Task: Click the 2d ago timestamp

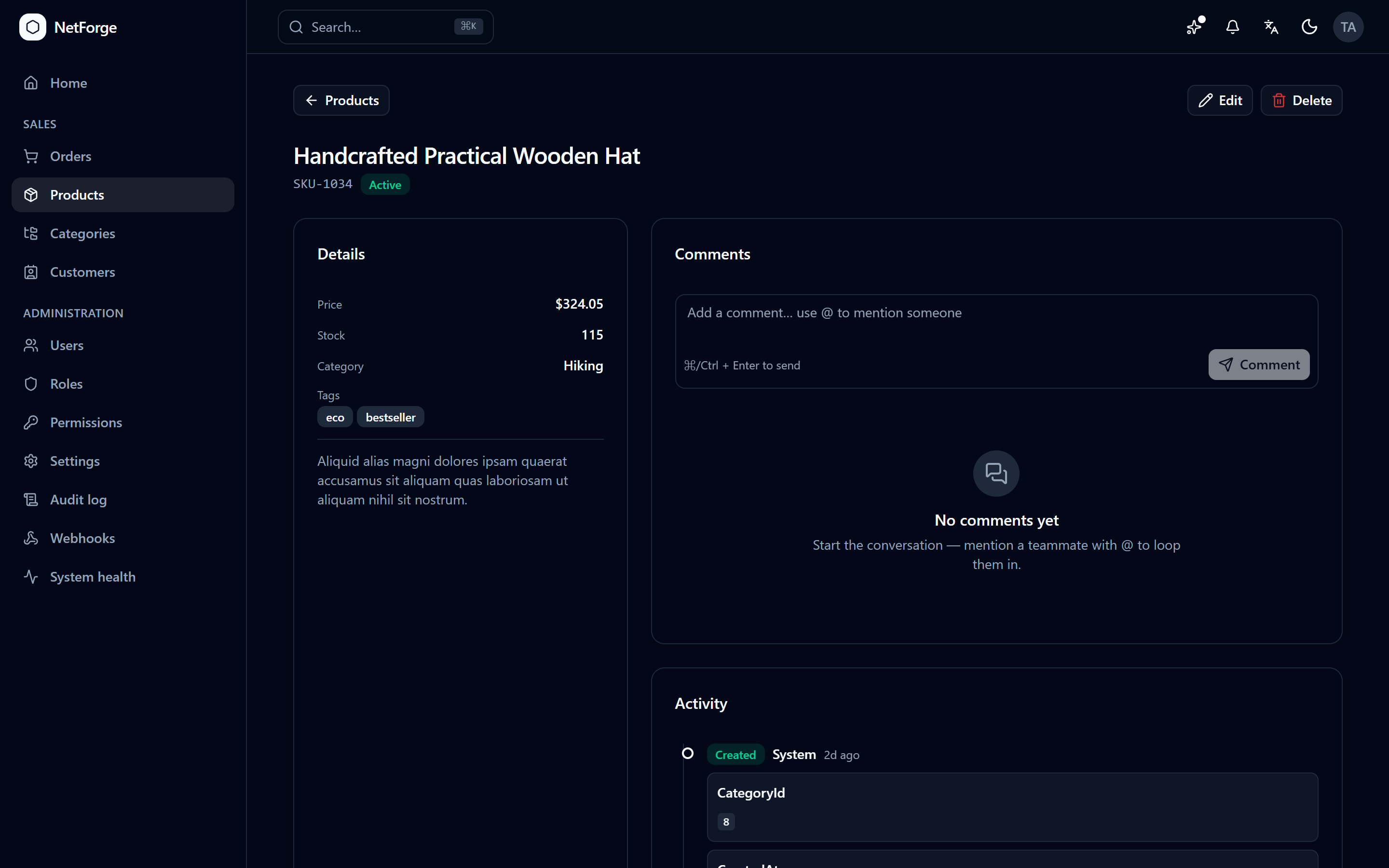Action: click(842, 755)
